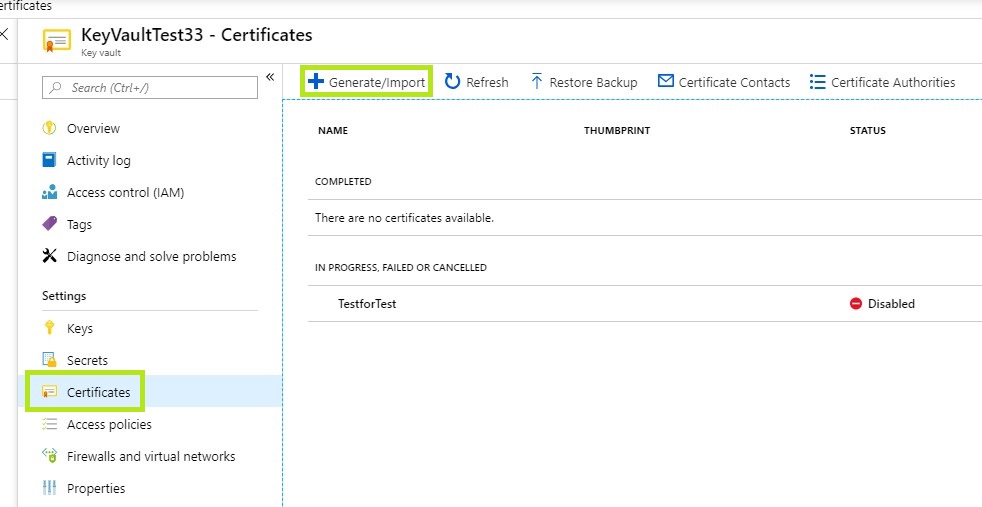Click the COMPLETED section label
The image size is (982, 507).
pos(343,182)
